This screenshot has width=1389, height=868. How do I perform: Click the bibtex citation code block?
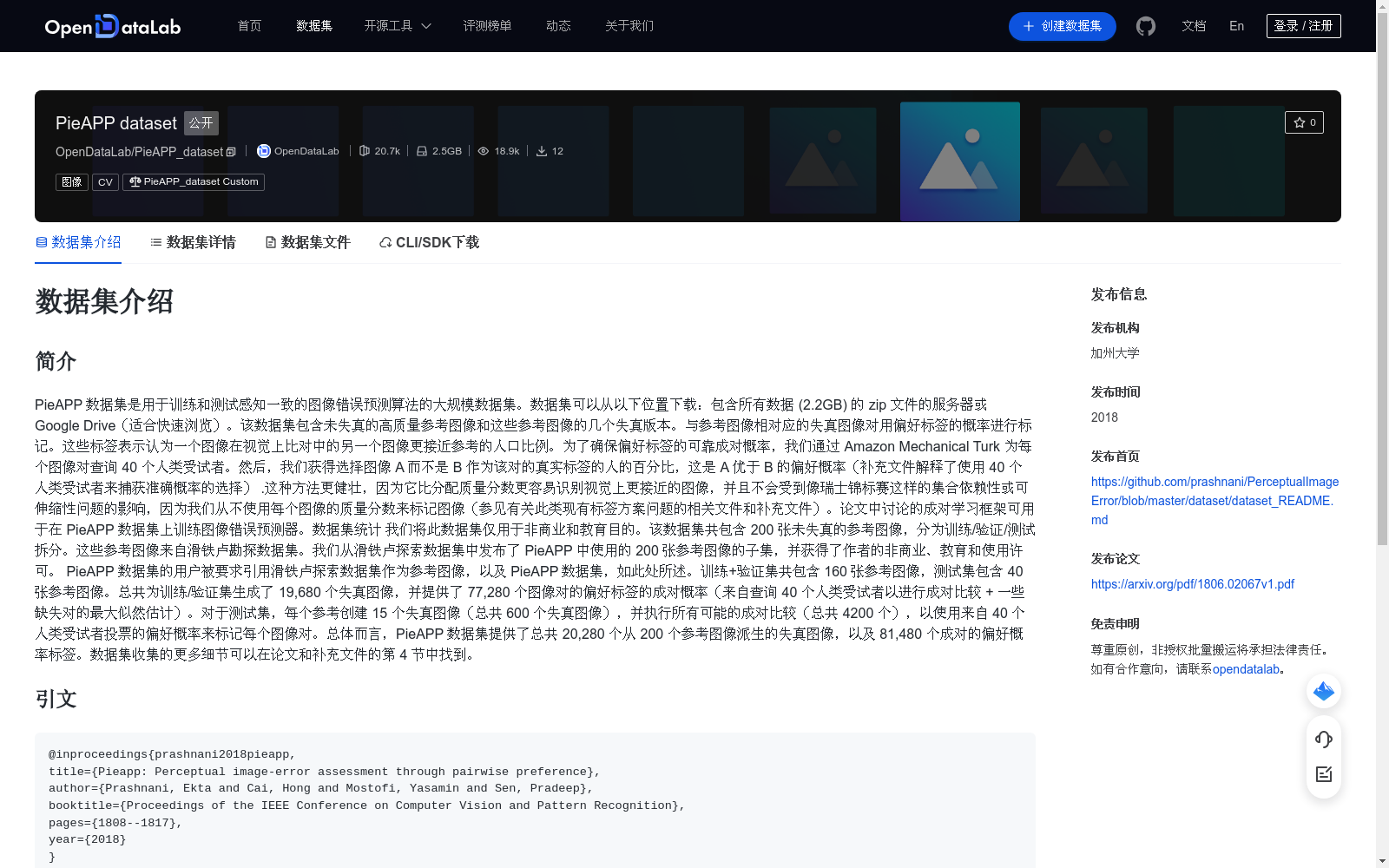(535, 800)
